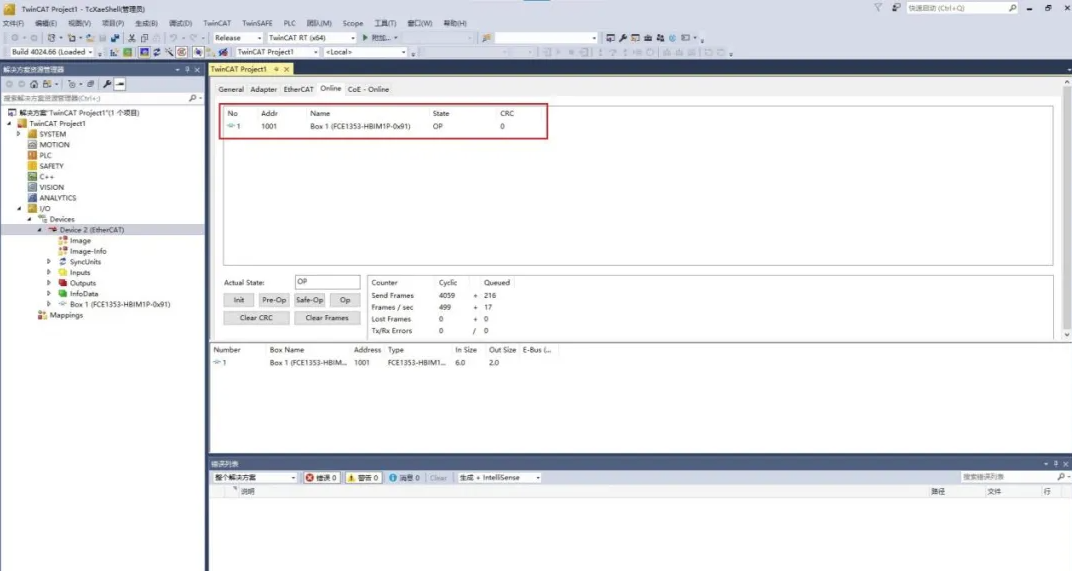
Task: Switch to the EtherCAT tab
Action: tap(299, 90)
